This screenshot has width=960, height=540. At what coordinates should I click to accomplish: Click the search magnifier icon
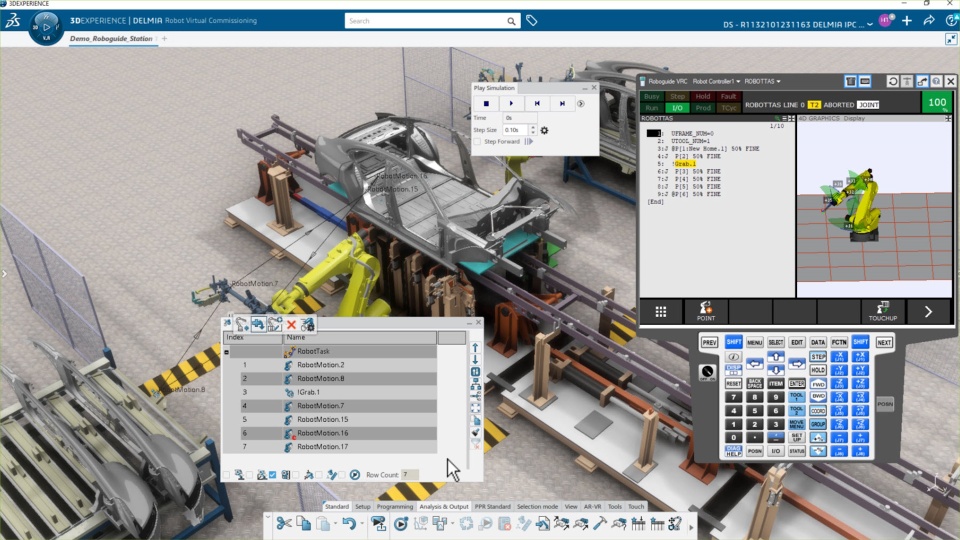pos(511,21)
